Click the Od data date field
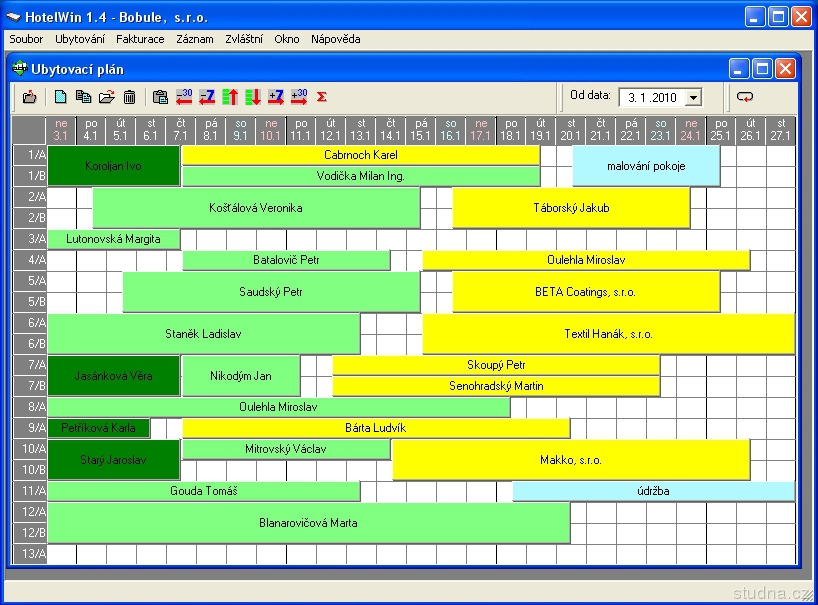The height and width of the screenshot is (605, 818). [x=653, y=98]
